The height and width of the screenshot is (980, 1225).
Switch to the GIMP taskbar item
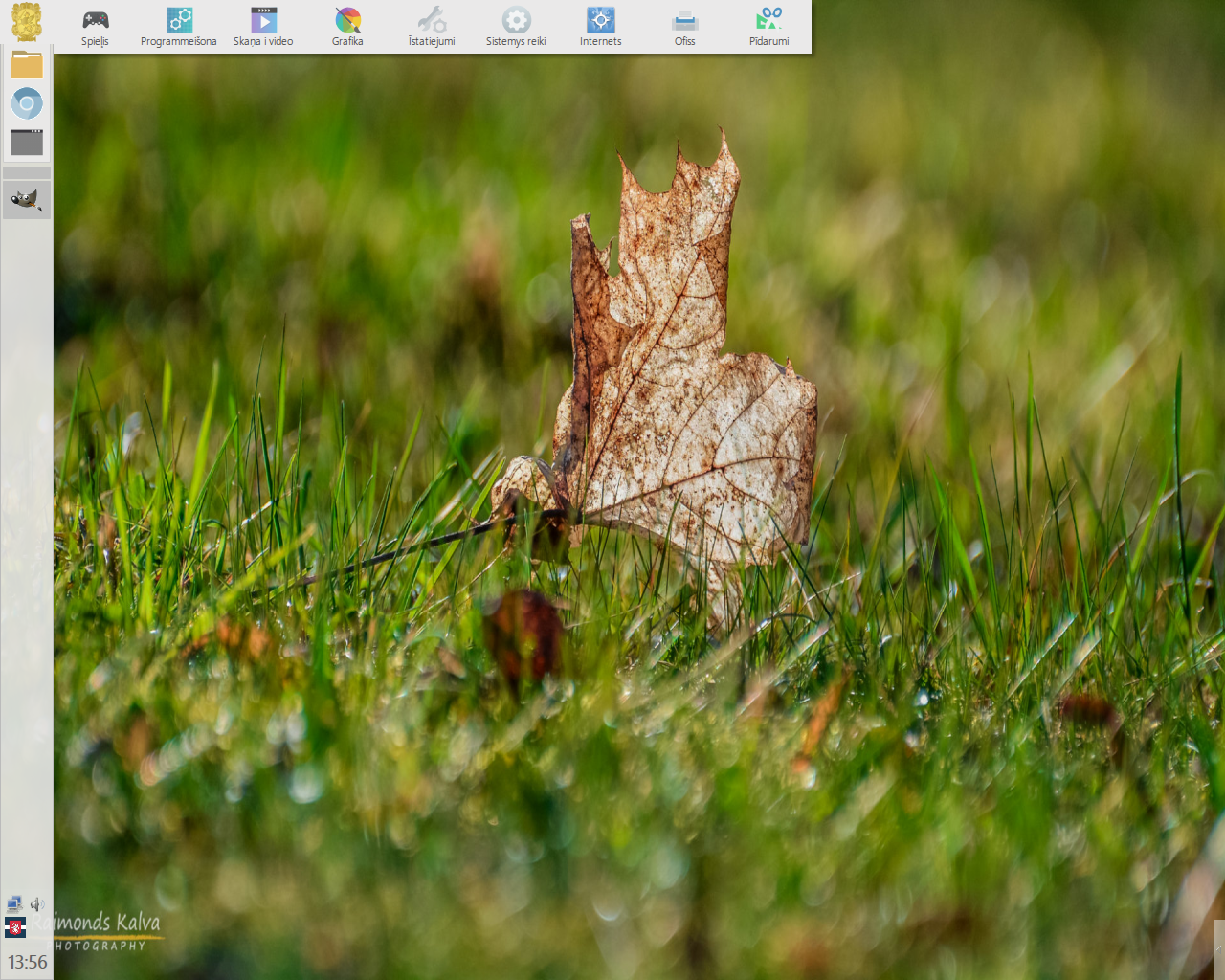[x=27, y=200]
